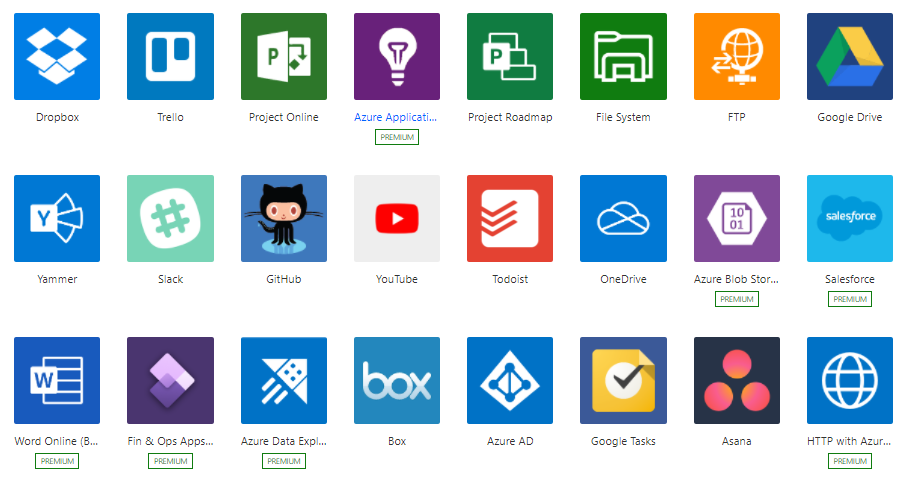Click the Trello name label
This screenshot has width=906, height=479.
tap(170, 117)
